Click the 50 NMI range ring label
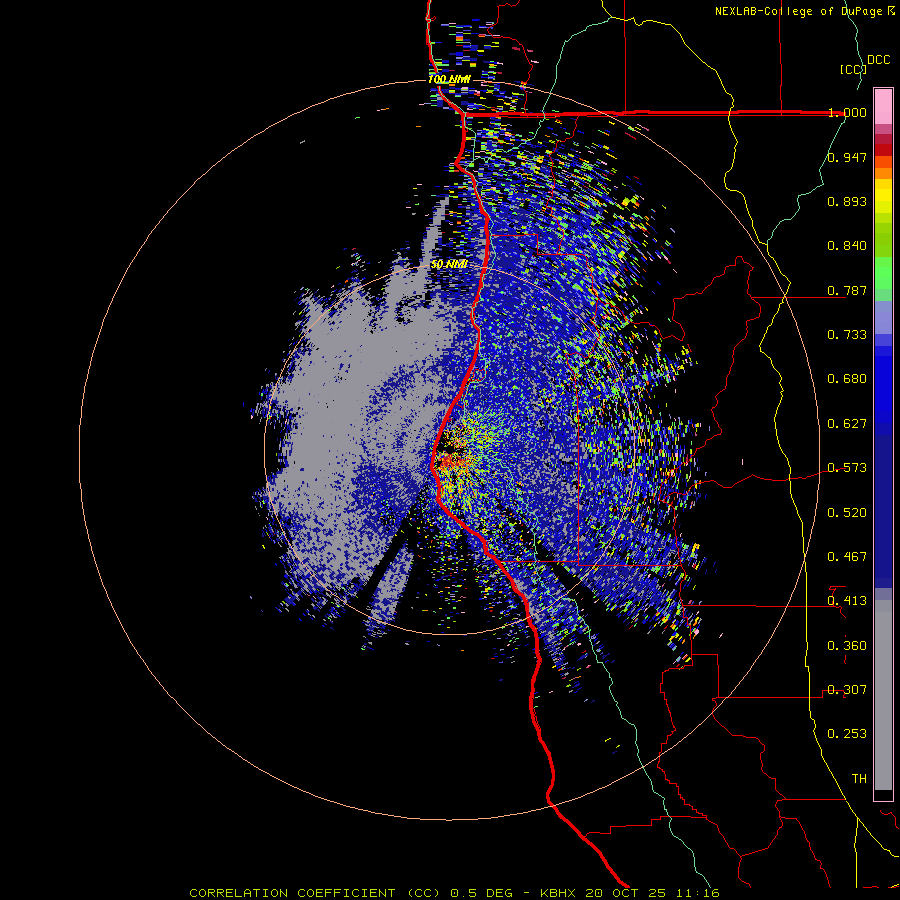The width and height of the screenshot is (900, 900). tap(449, 264)
